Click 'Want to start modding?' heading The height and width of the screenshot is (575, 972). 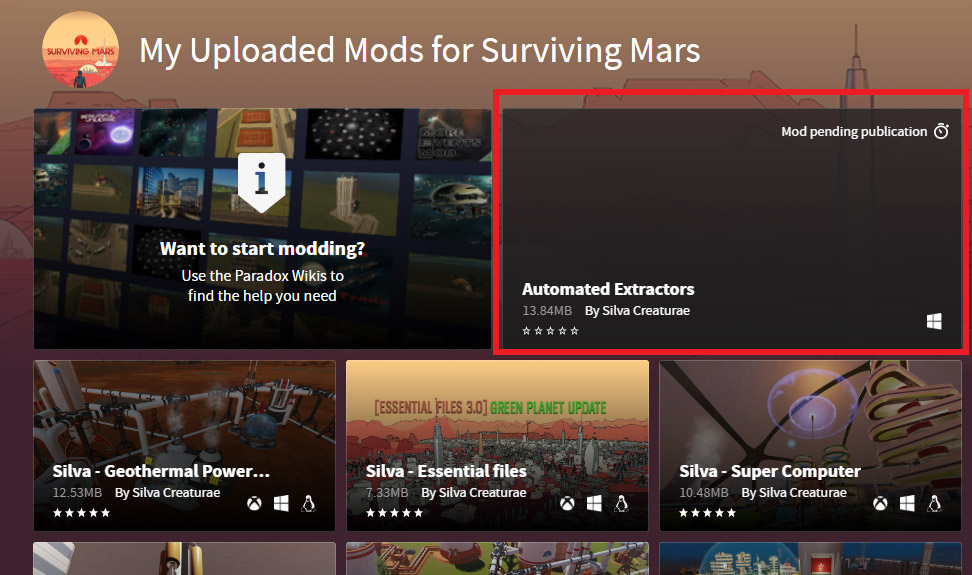262,248
